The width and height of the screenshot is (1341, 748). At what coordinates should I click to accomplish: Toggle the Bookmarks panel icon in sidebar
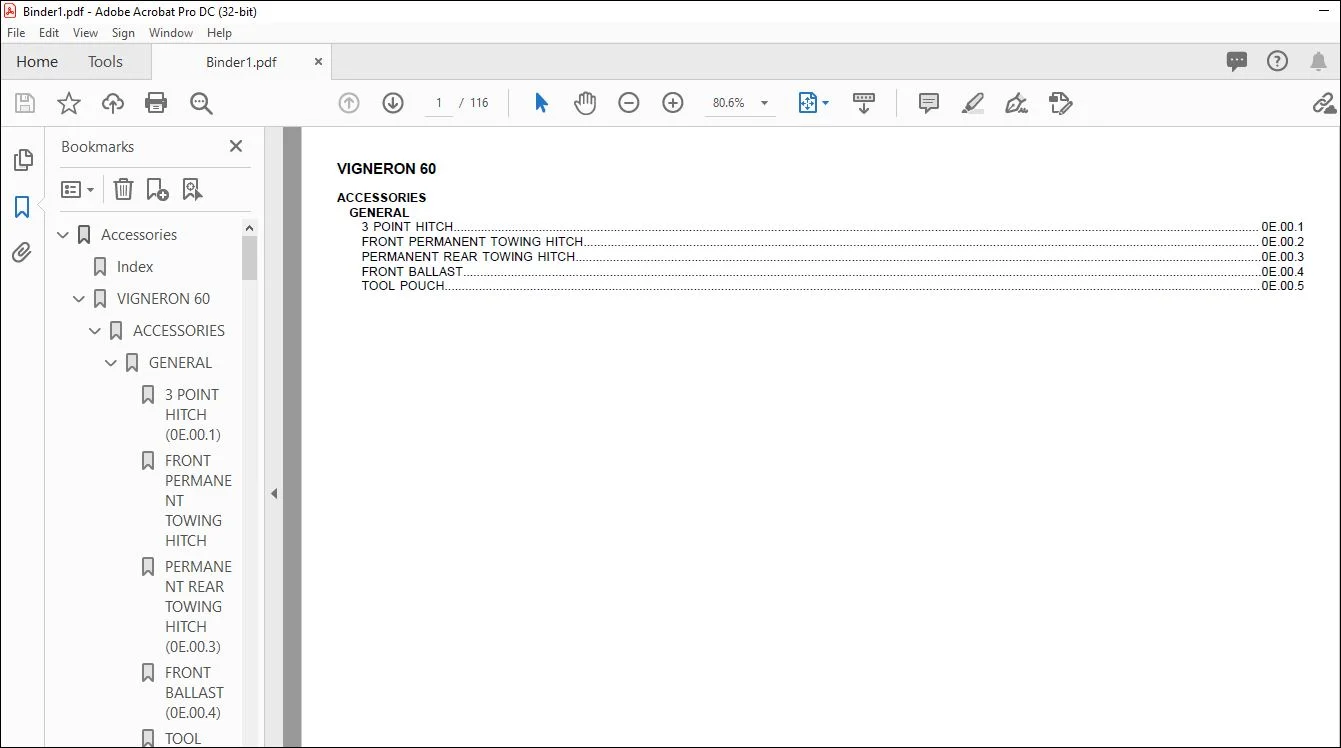click(x=22, y=207)
